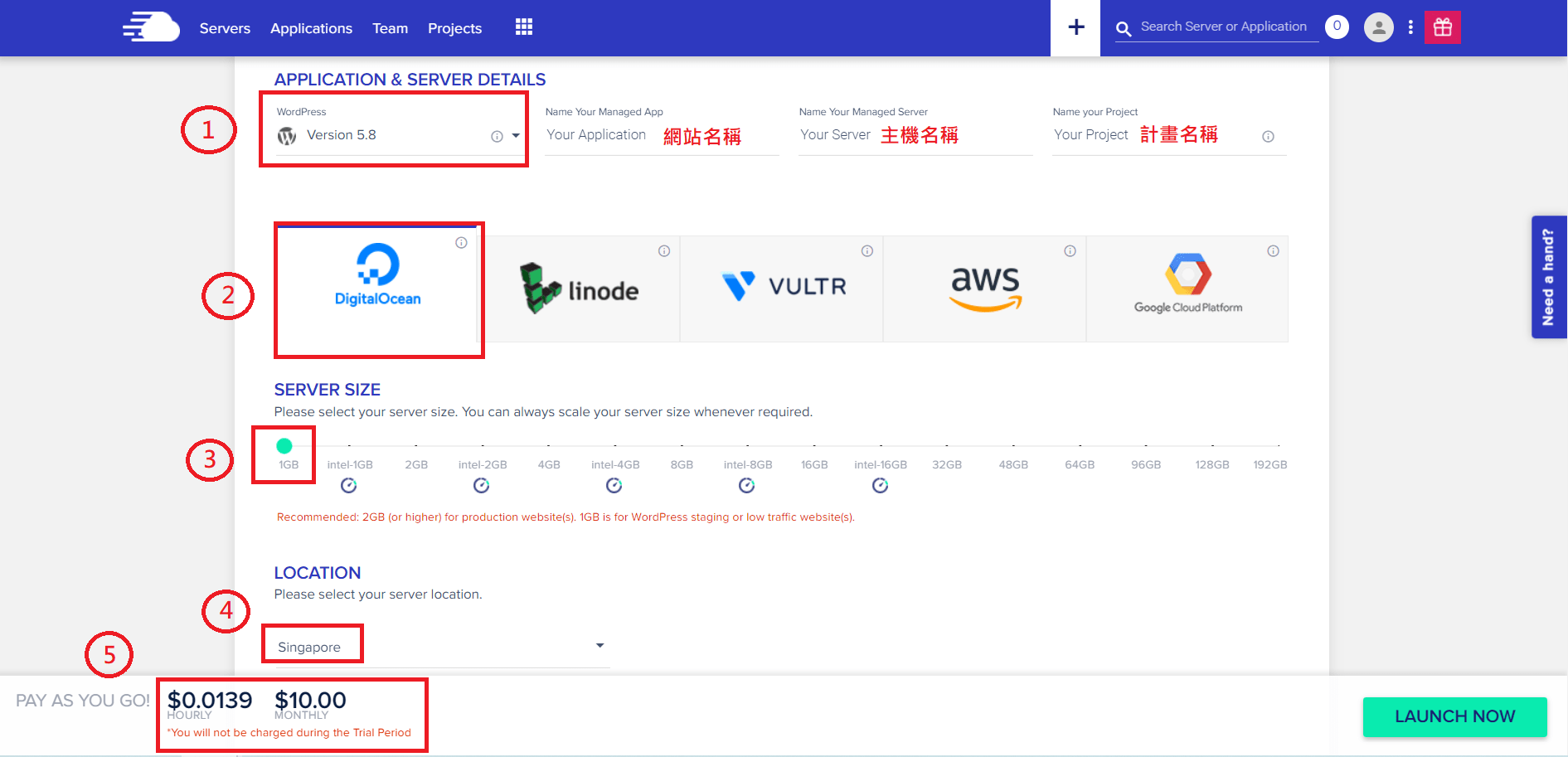
Task: Click the Search Server or Application field
Action: tap(1223, 27)
